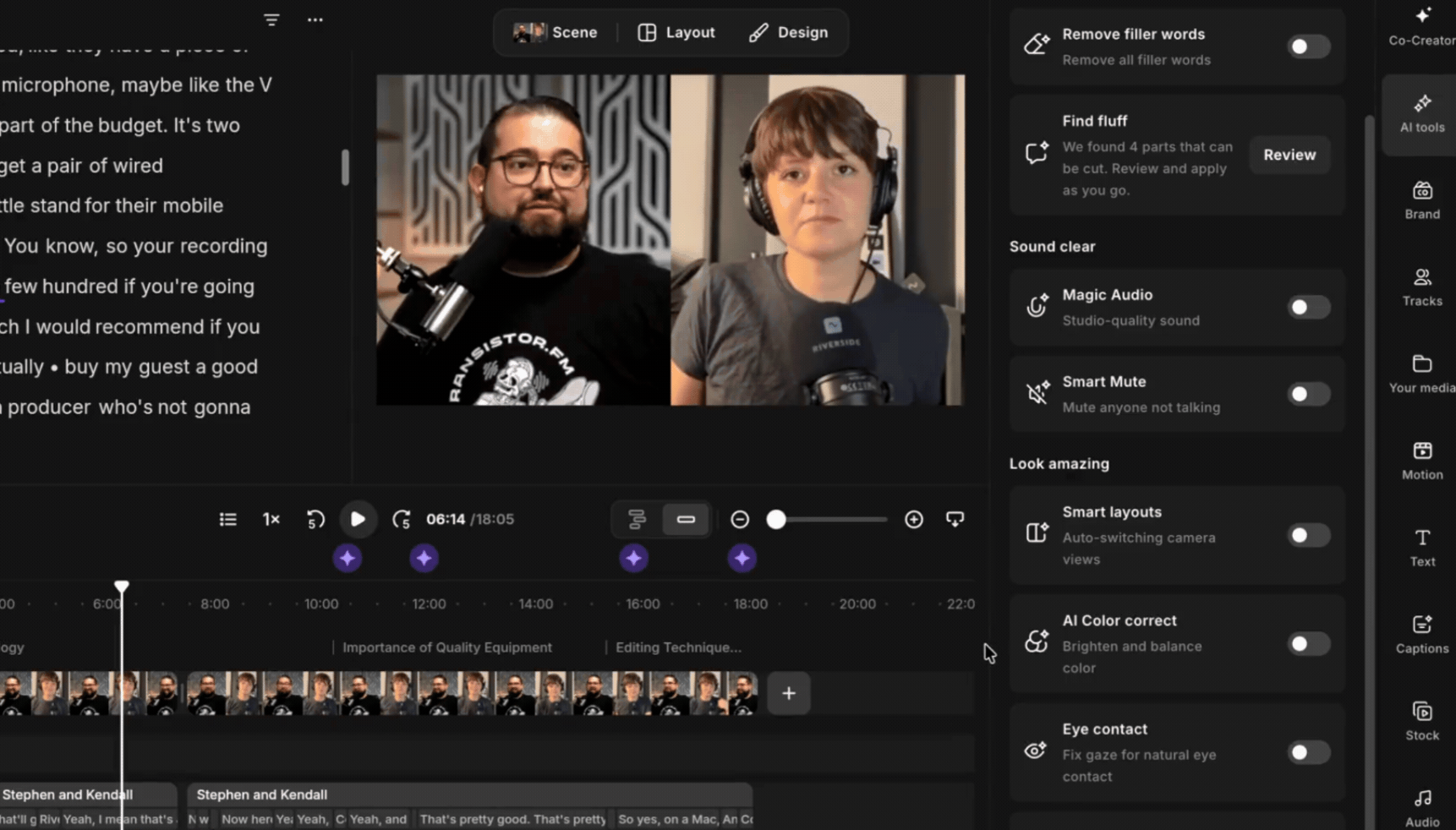Turn on AI Color correct toggle
The height and width of the screenshot is (830, 1456).
pos(1308,644)
